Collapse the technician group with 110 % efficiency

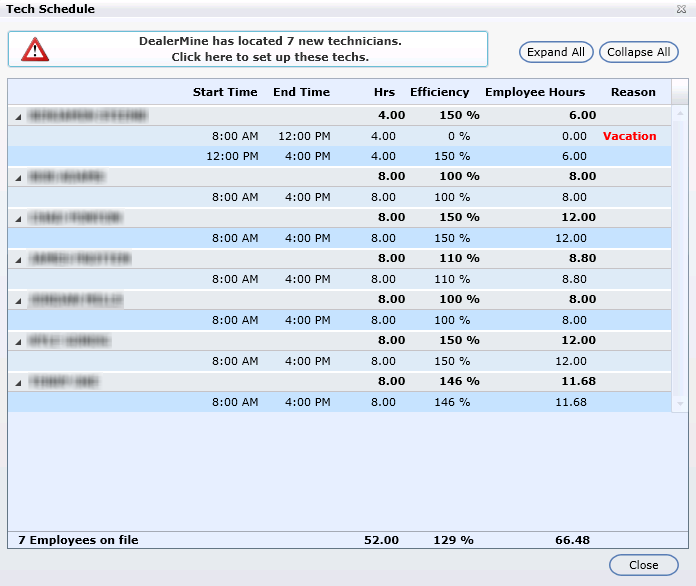pyautogui.click(x=17, y=259)
